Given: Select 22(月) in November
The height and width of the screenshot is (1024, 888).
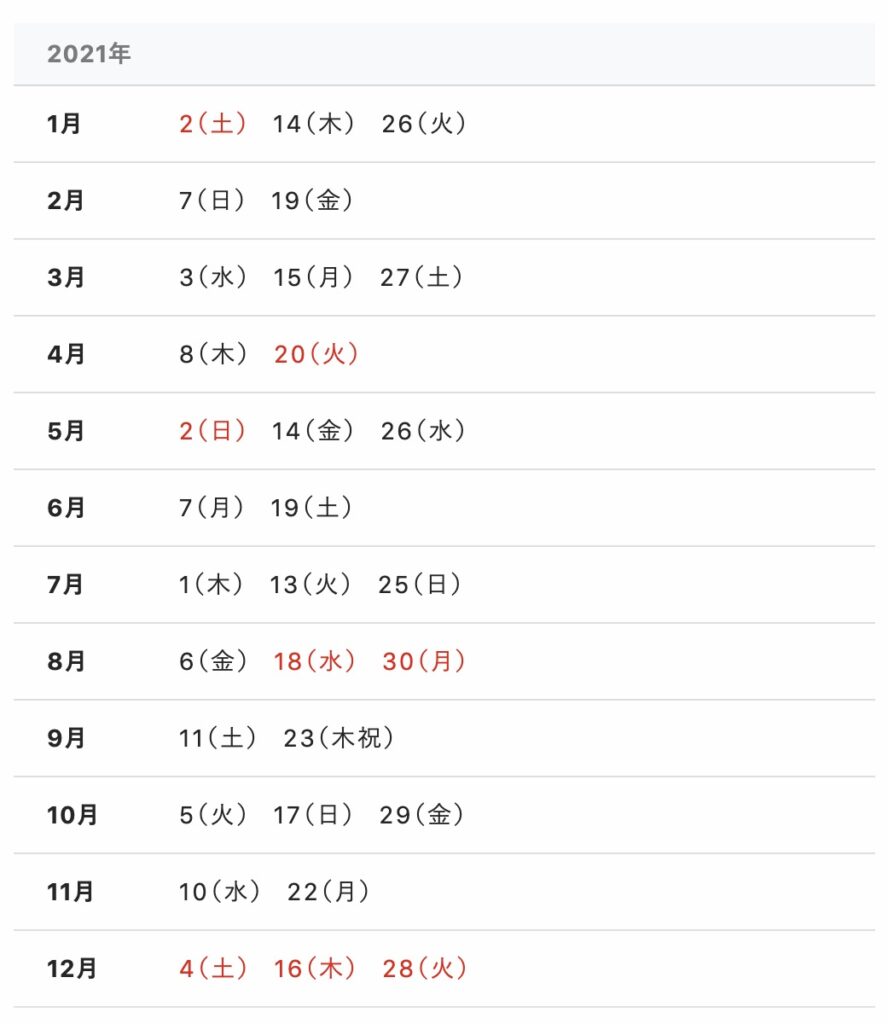Looking at the screenshot, I should click(328, 891).
